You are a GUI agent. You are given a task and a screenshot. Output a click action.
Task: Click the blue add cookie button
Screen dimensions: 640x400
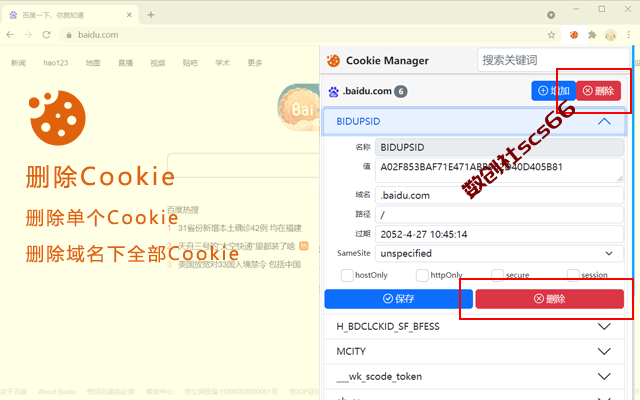click(x=553, y=91)
